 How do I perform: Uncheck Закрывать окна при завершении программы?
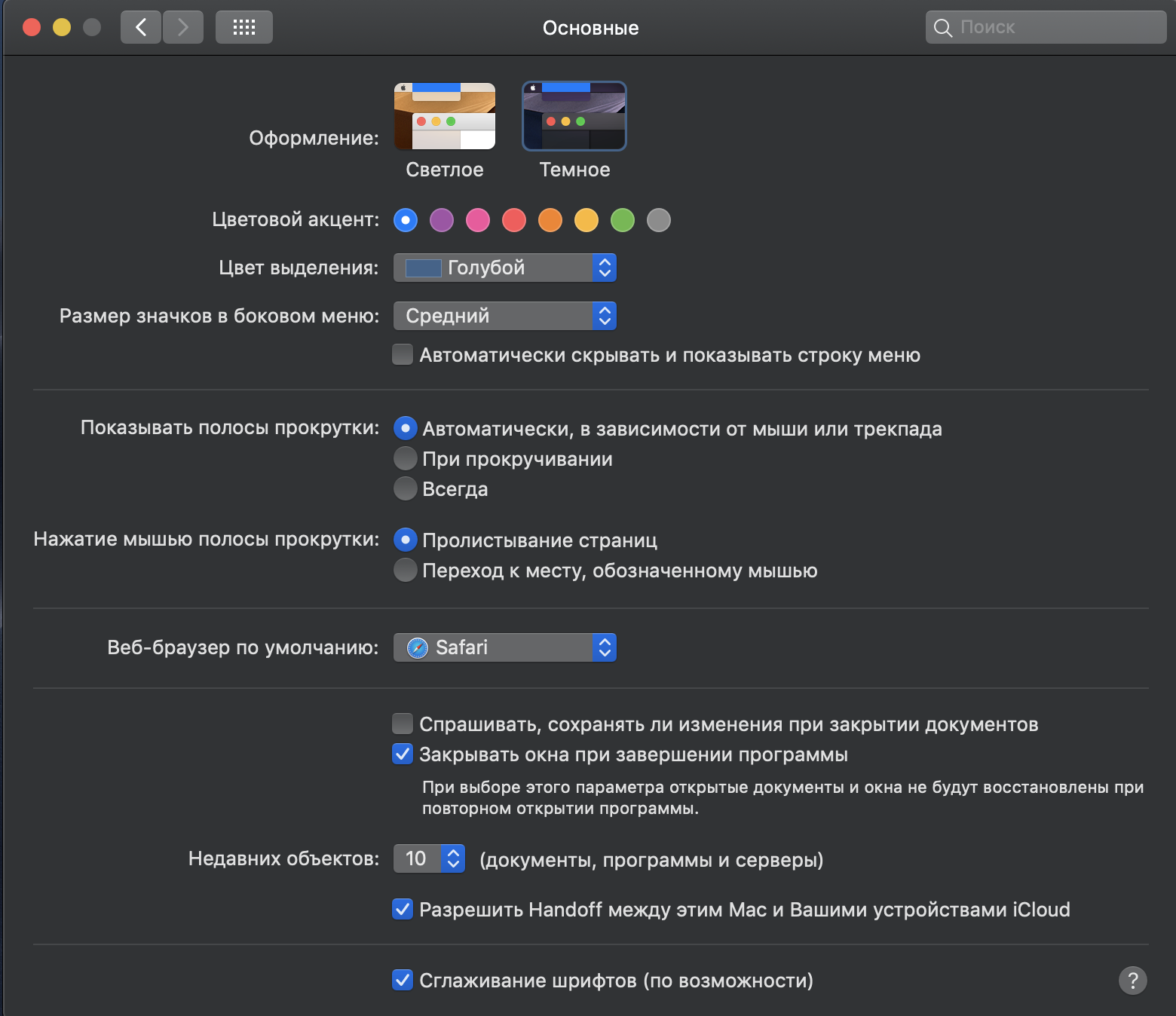pos(403,754)
